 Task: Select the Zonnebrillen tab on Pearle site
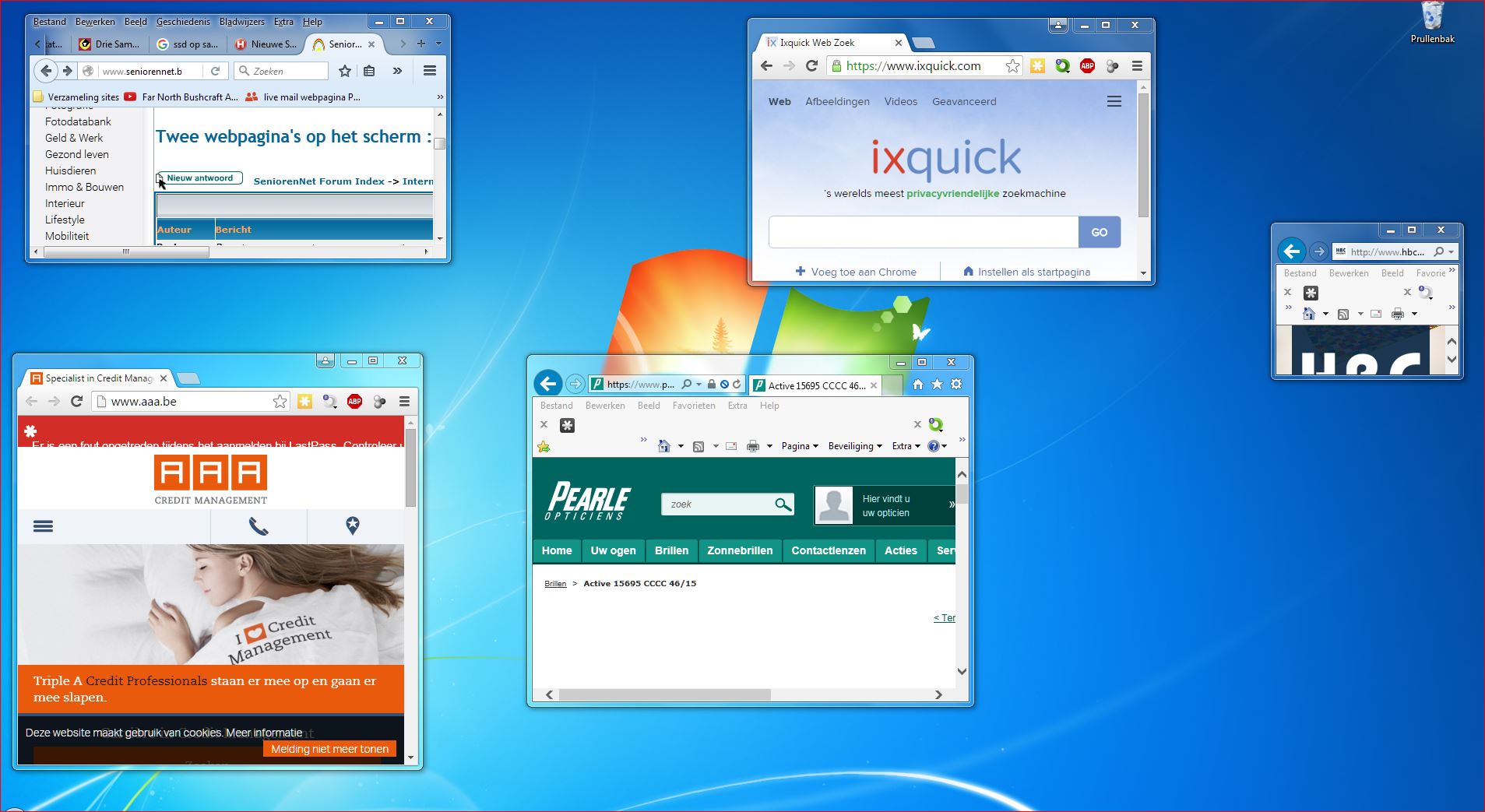[x=739, y=550]
